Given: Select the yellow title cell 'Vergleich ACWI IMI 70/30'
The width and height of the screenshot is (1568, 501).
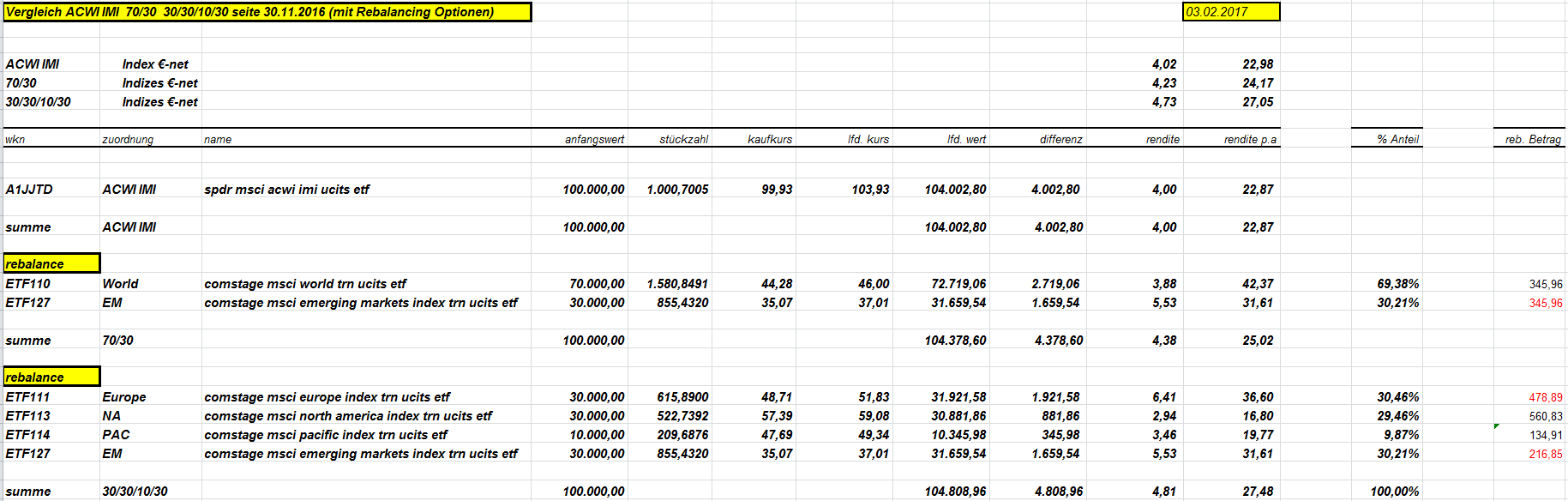Looking at the screenshot, I should [267, 12].
